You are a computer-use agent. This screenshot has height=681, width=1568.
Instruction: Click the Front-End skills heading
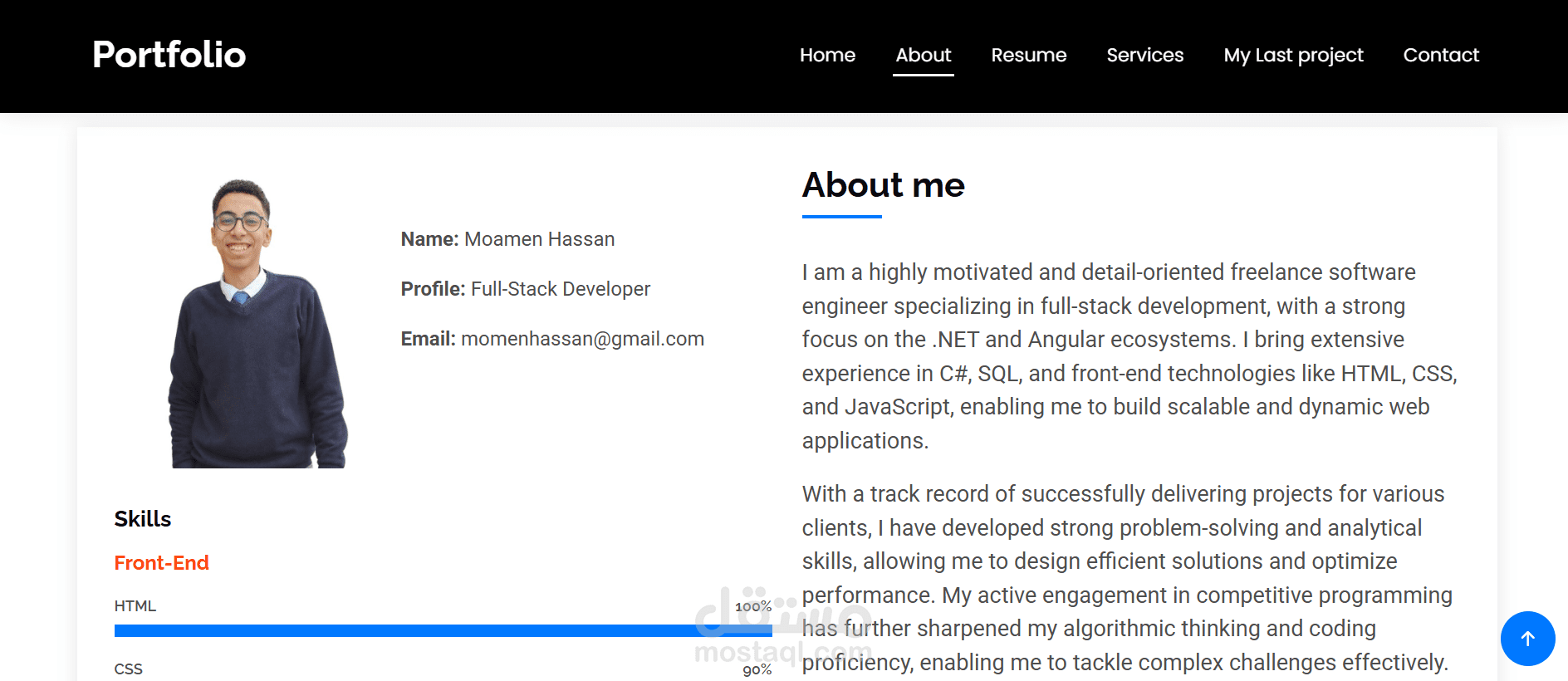pyautogui.click(x=161, y=563)
